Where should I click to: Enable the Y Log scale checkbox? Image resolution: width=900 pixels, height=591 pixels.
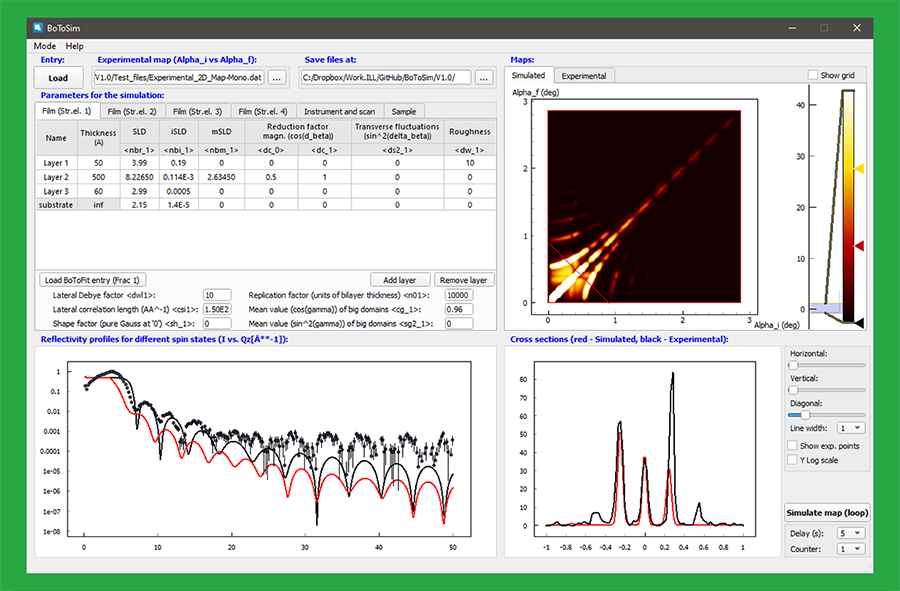[793, 460]
